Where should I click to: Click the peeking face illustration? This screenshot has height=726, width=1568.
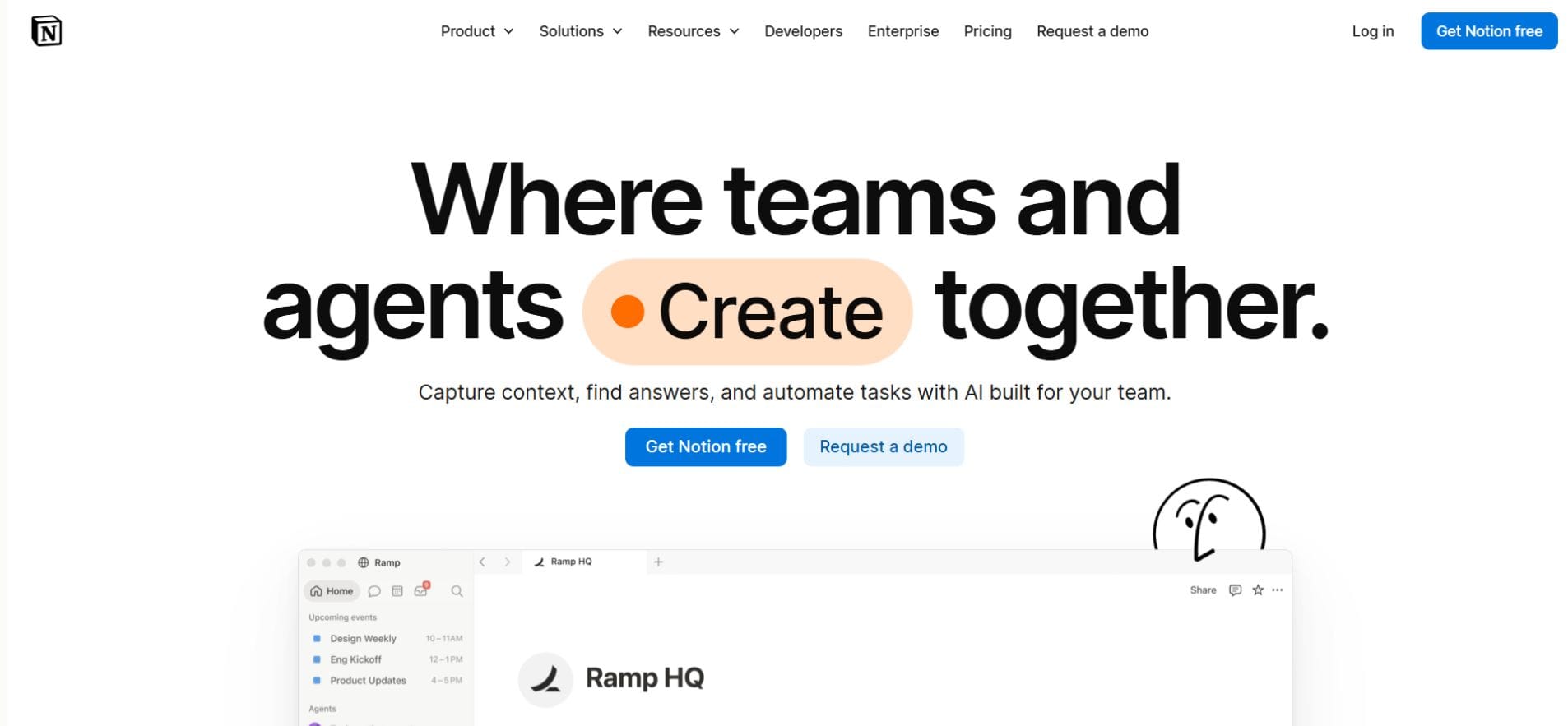coord(1208,520)
